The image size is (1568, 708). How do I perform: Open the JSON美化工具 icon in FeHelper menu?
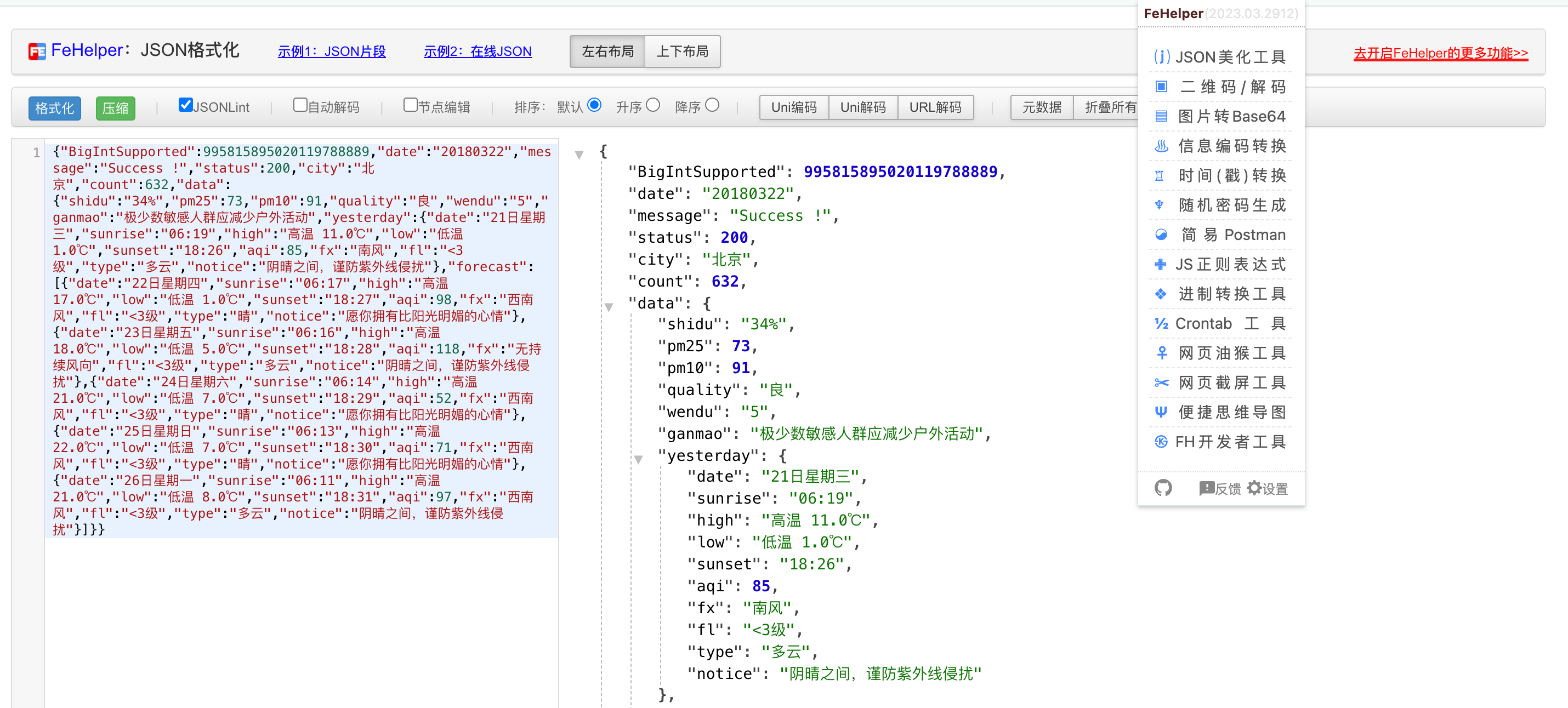1161,56
